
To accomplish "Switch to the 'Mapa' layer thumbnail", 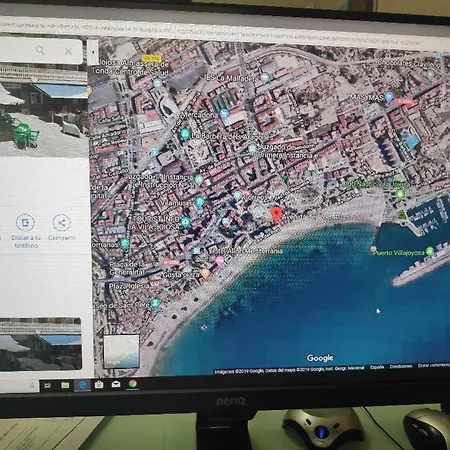I will click(121, 351).
